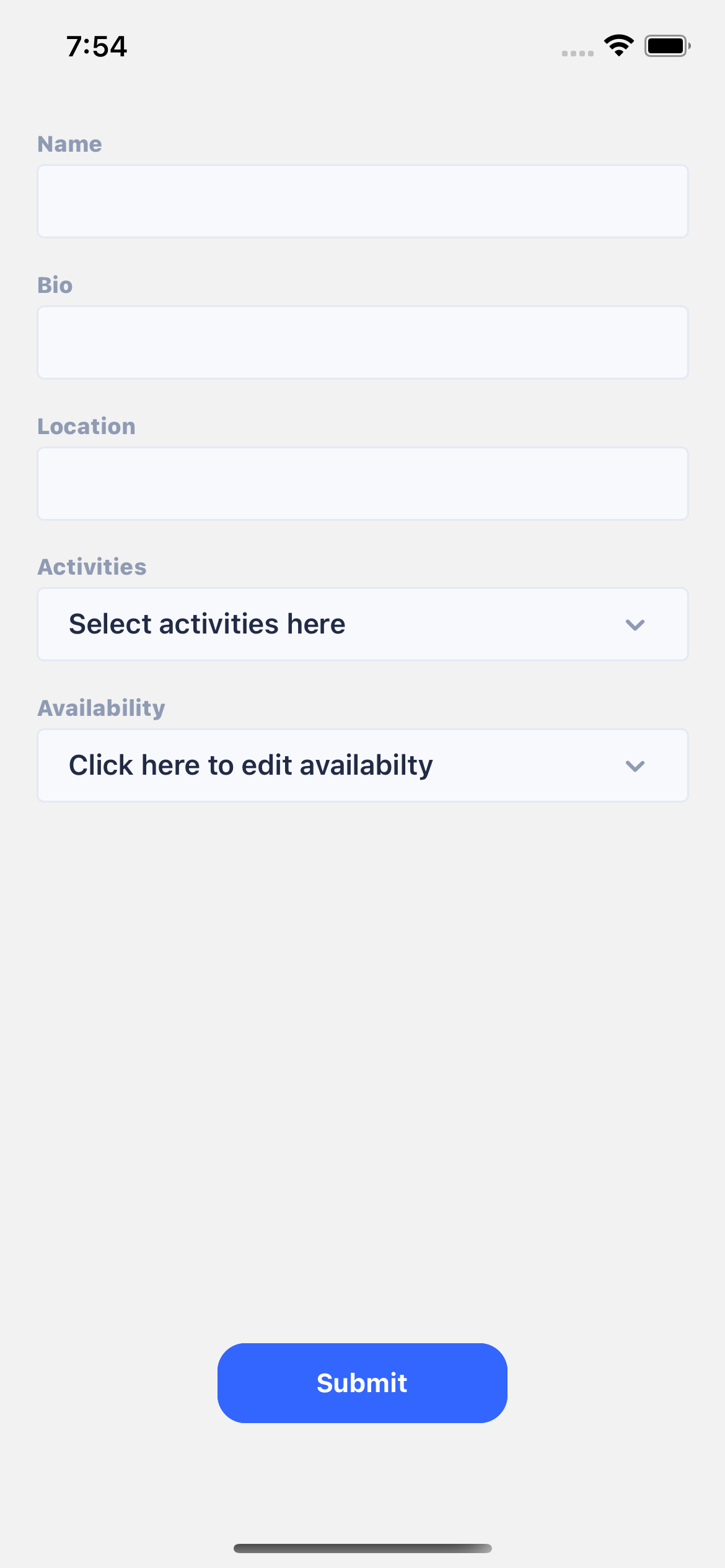Submit the profile form
The width and height of the screenshot is (725, 1568).
click(362, 1383)
